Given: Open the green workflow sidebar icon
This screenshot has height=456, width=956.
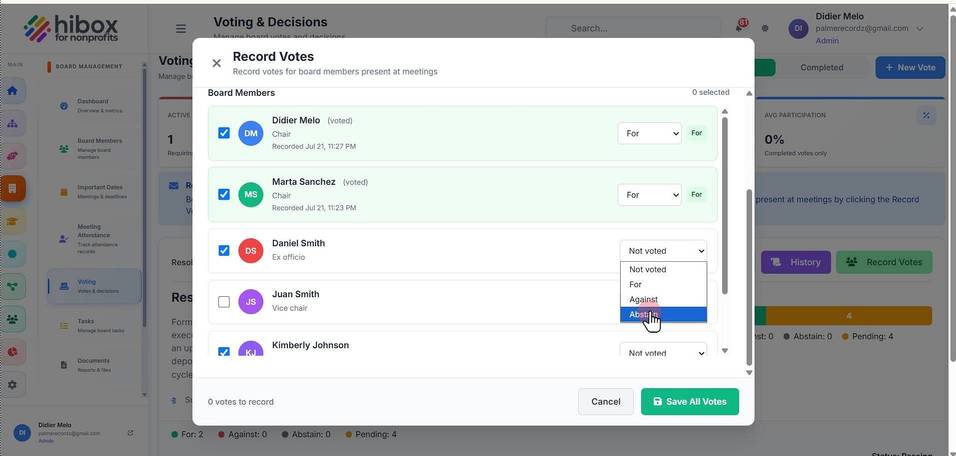Looking at the screenshot, I should [x=13, y=287].
